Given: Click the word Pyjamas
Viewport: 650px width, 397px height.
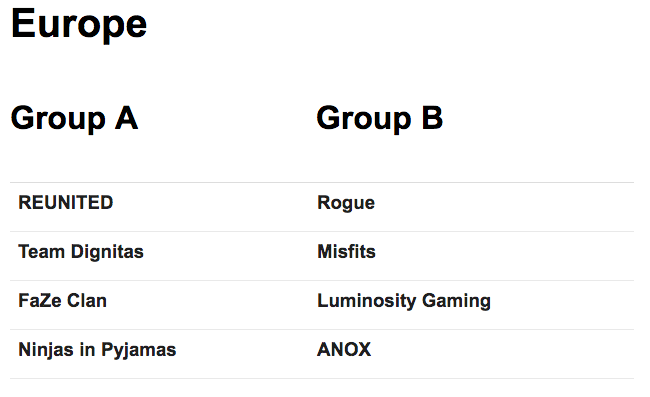Looking at the screenshot, I should (x=139, y=351).
